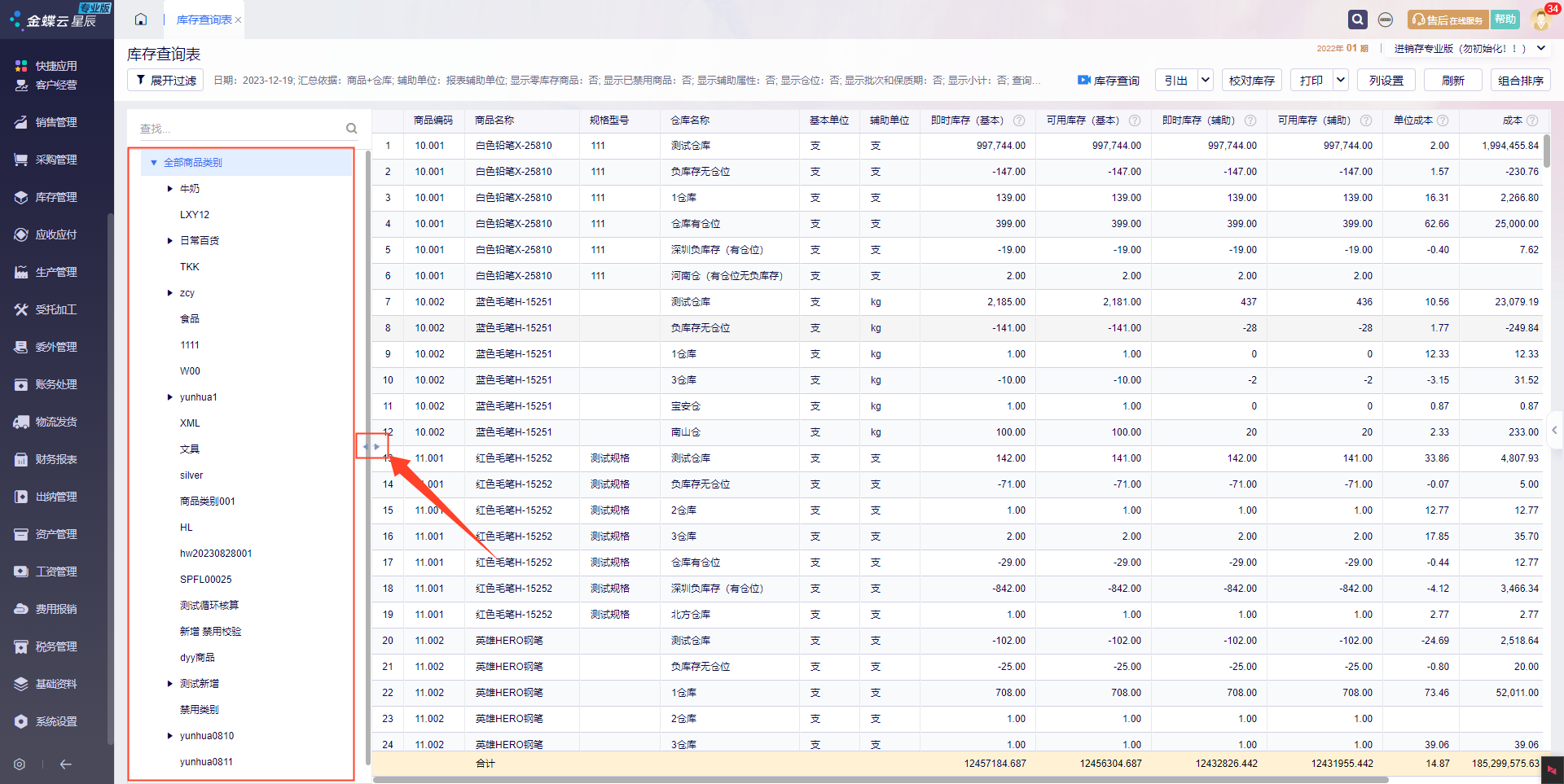Toggle the category panel splitter arrows
The height and width of the screenshot is (784, 1564).
click(x=371, y=446)
